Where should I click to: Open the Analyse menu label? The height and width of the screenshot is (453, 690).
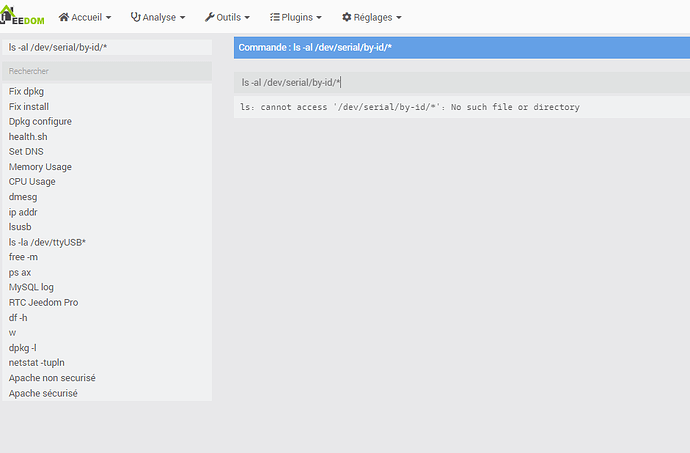point(159,17)
